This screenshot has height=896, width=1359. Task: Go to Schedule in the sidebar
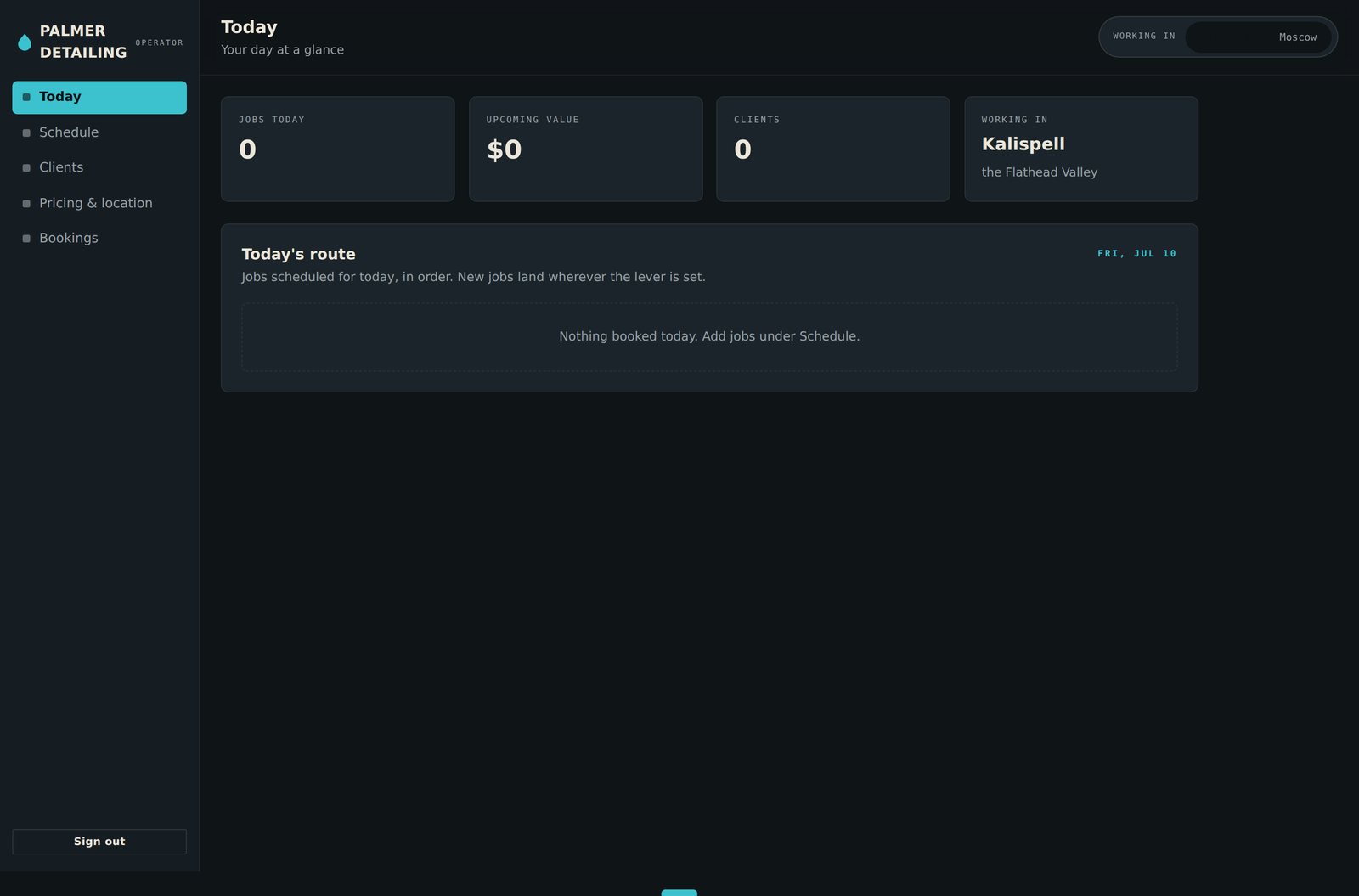99,132
